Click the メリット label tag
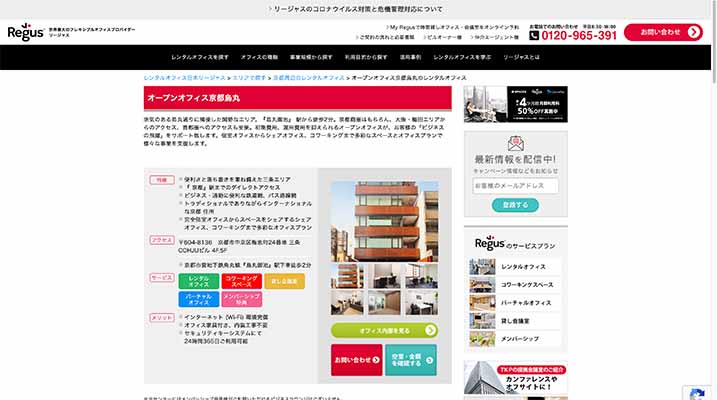This screenshot has width=717, height=400. 162,318
